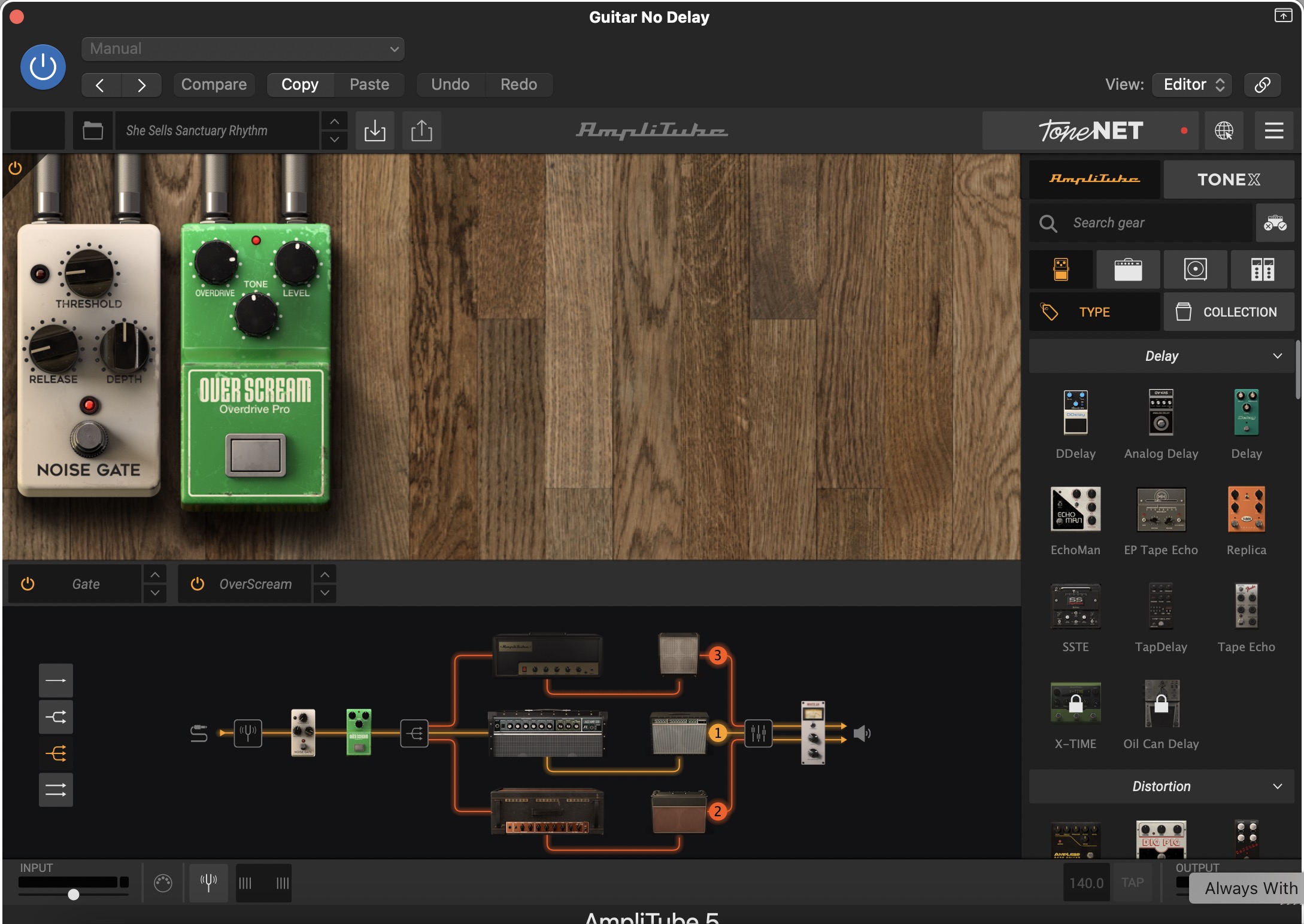1304x924 pixels.
Task: Toggle the Over Scream pedal footswitch
Action: (256, 455)
